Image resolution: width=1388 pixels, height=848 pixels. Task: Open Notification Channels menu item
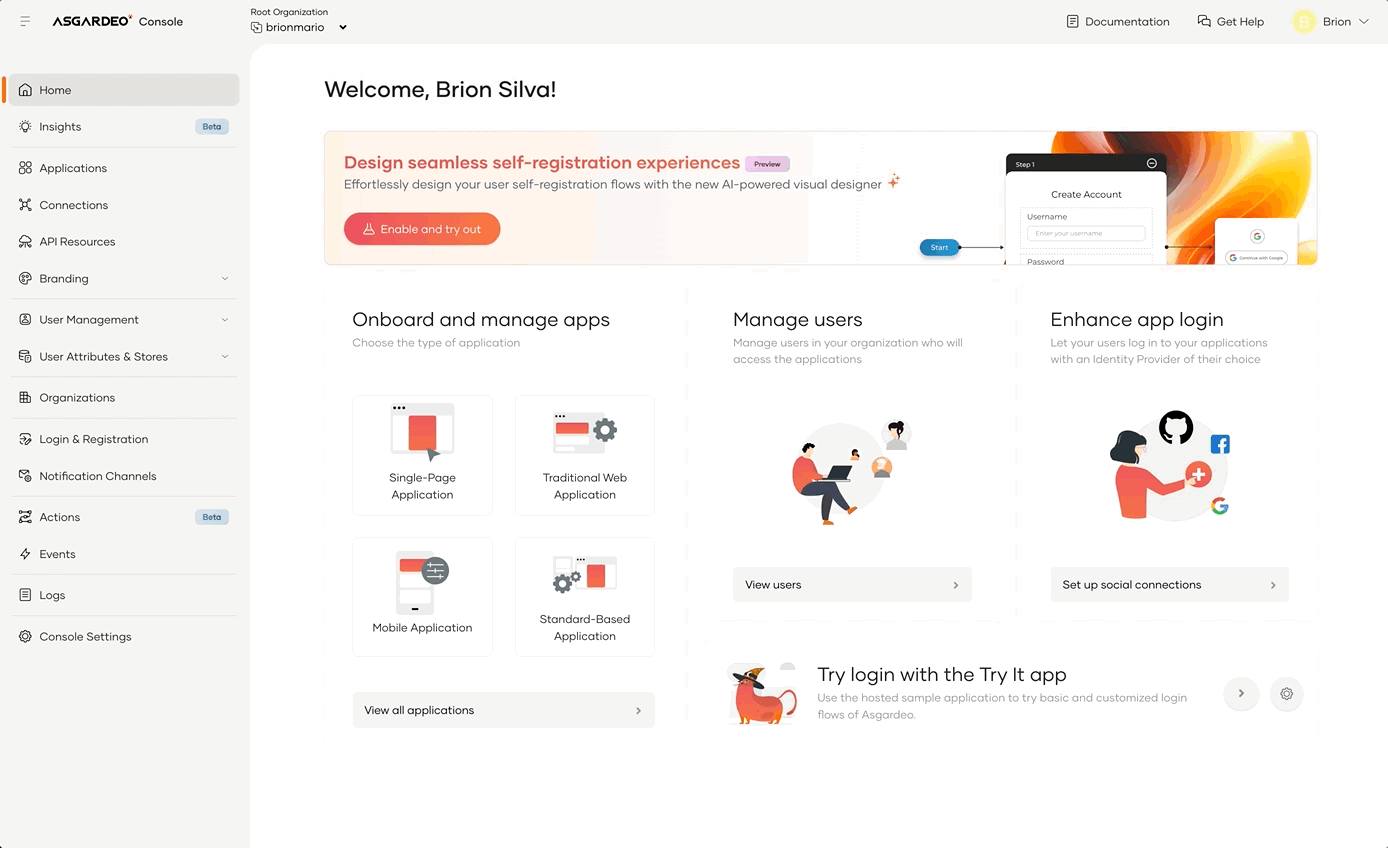coord(125,476)
